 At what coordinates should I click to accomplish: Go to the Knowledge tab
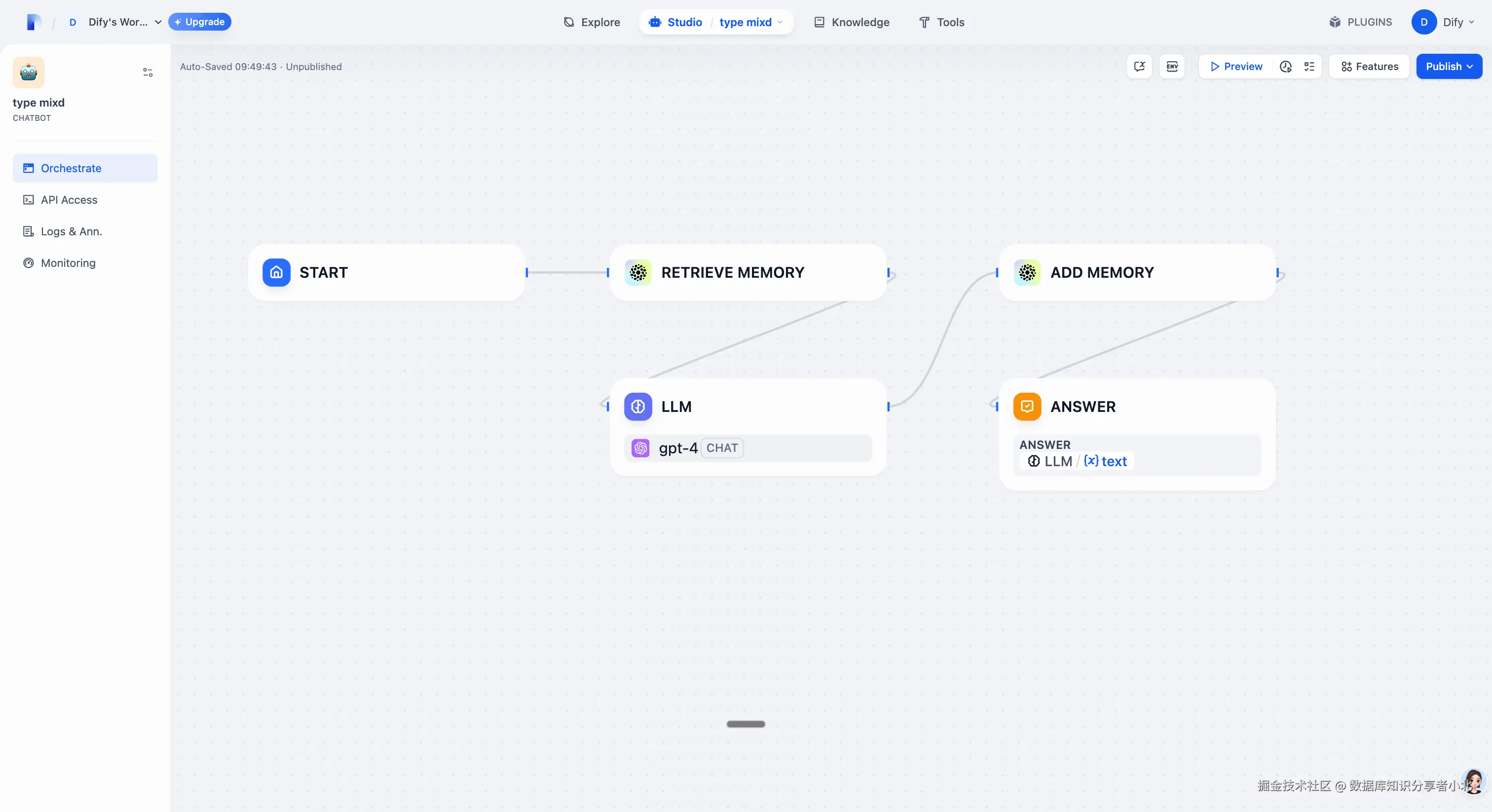tap(852, 22)
